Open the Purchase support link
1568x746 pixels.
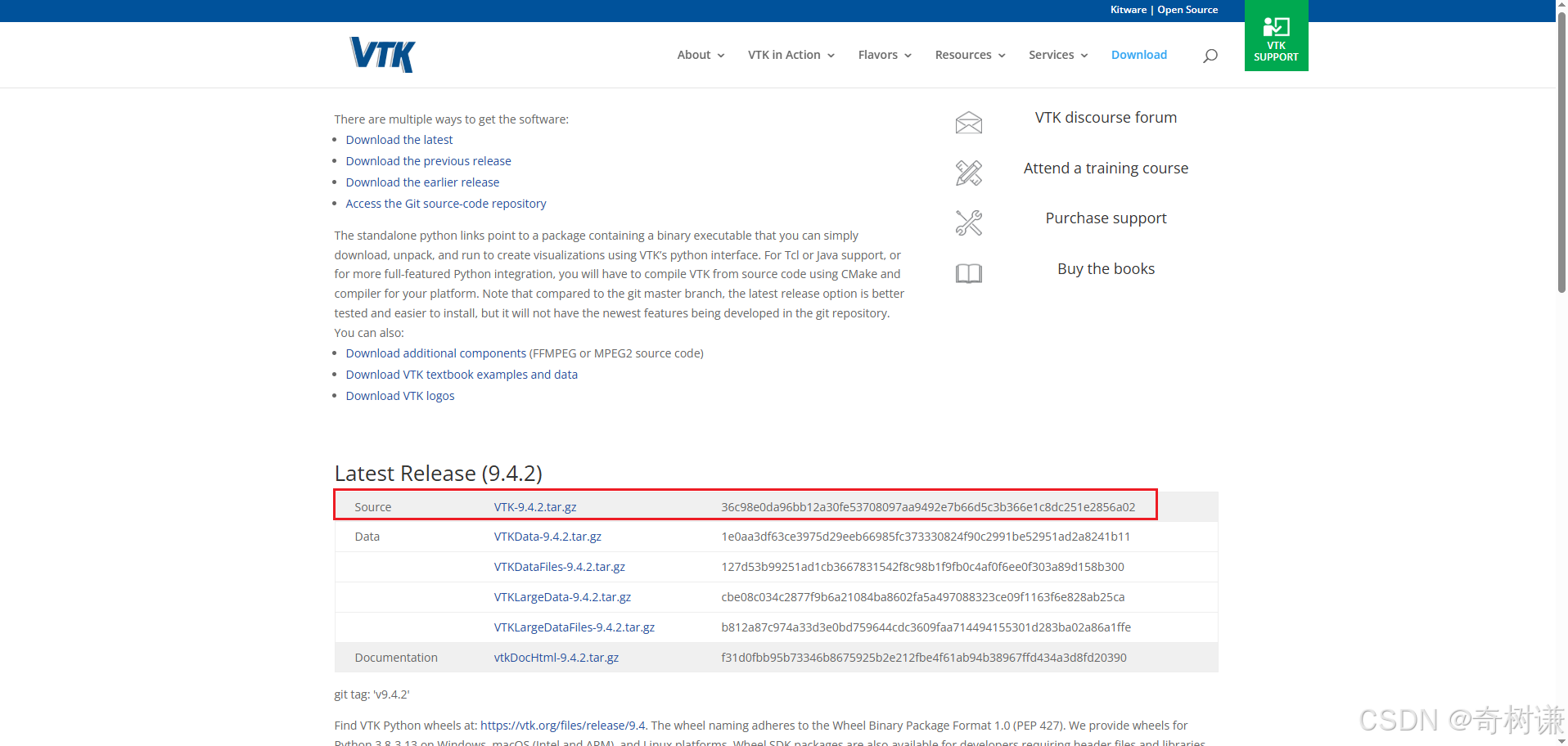pyautogui.click(x=1106, y=218)
